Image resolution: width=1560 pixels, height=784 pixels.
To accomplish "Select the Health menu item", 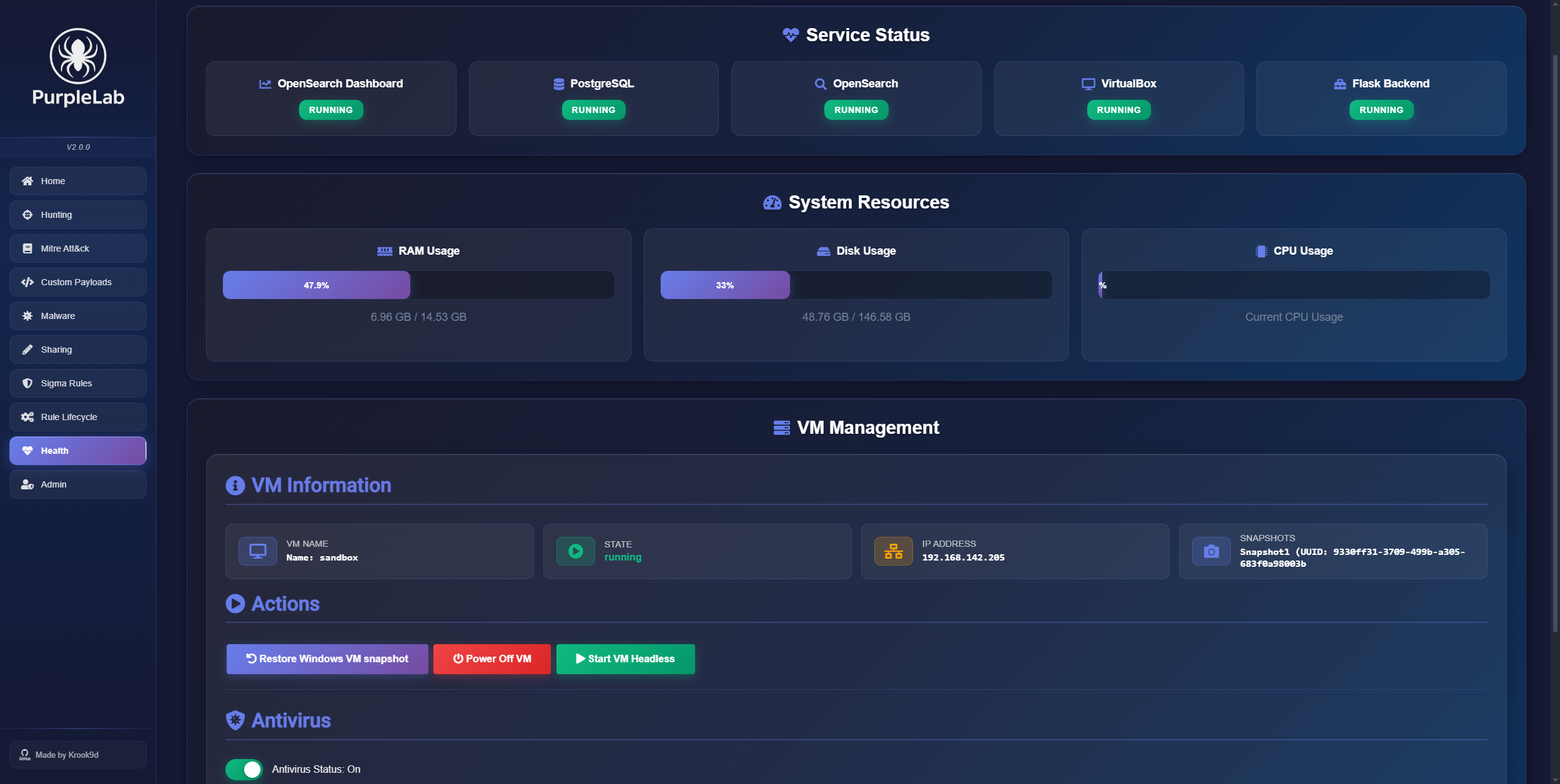I will pyautogui.click(x=78, y=451).
